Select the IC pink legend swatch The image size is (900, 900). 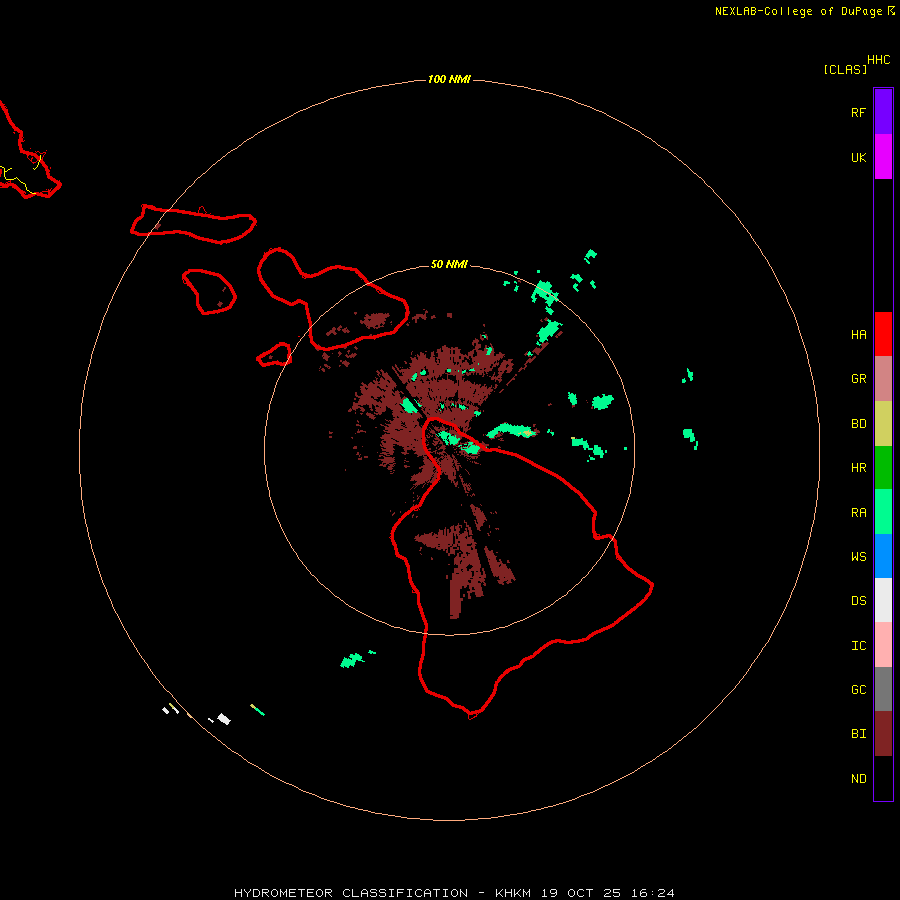coord(883,645)
